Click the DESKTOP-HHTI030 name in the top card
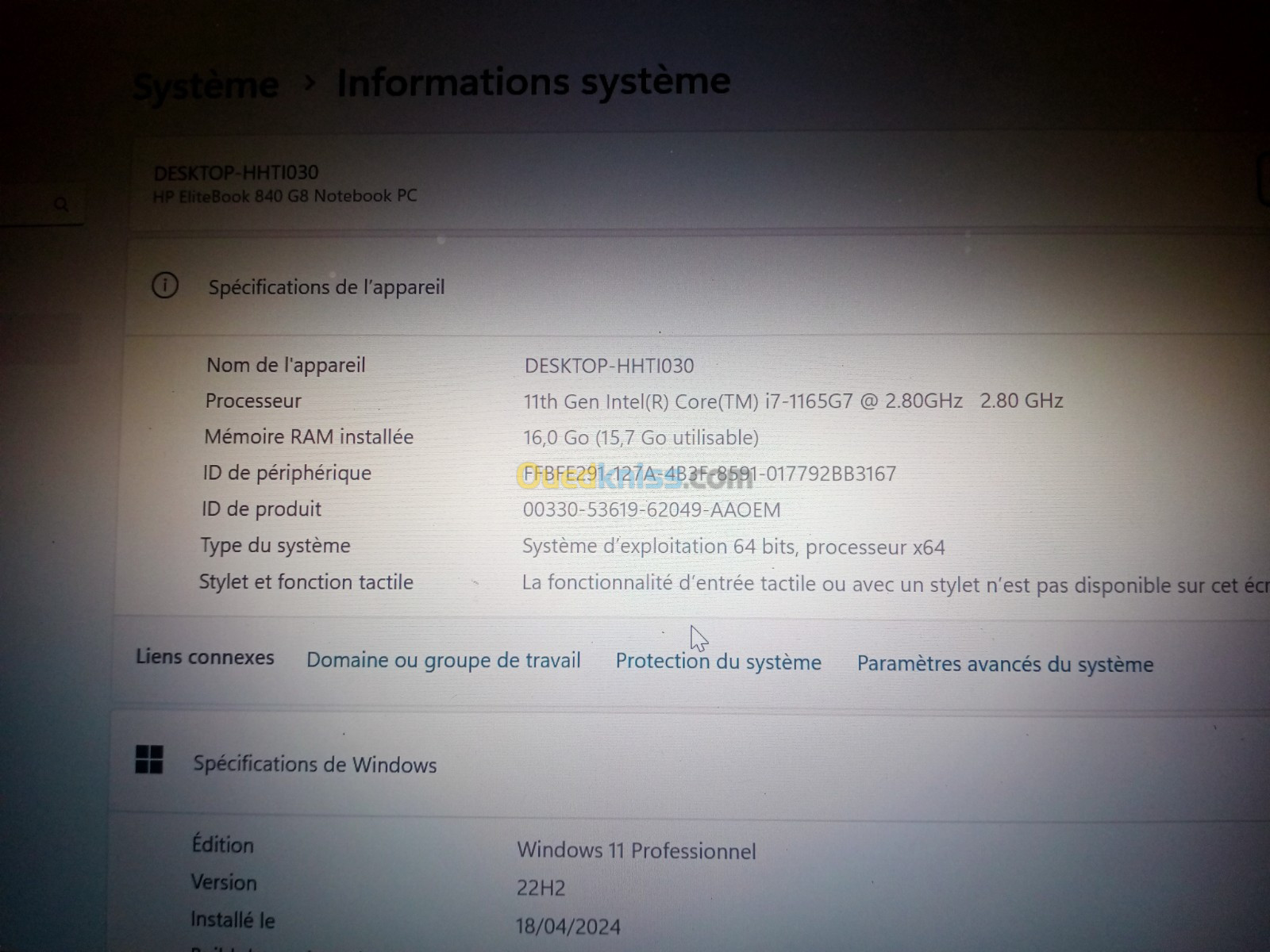 point(236,172)
